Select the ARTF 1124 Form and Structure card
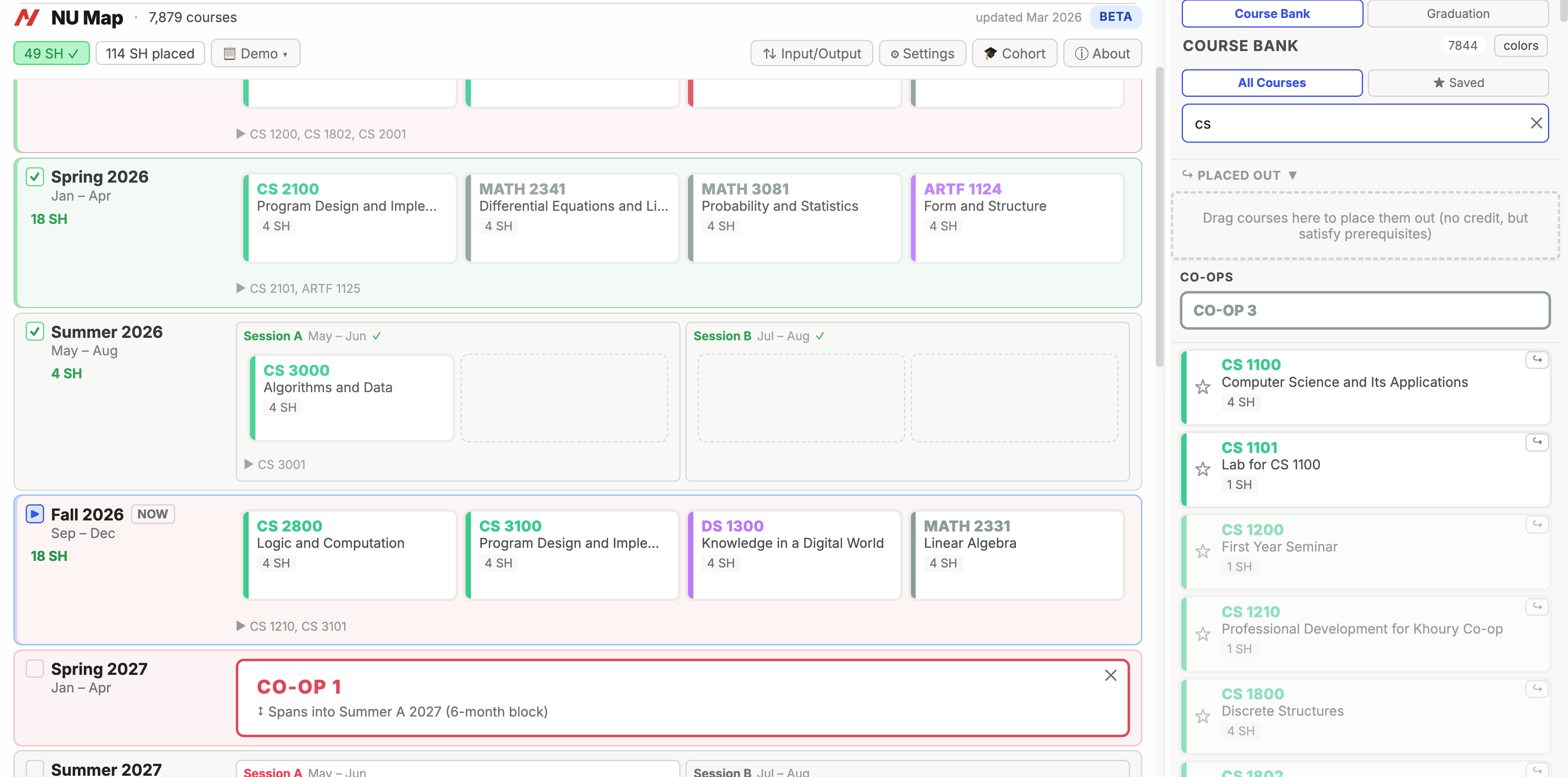 (1016, 218)
